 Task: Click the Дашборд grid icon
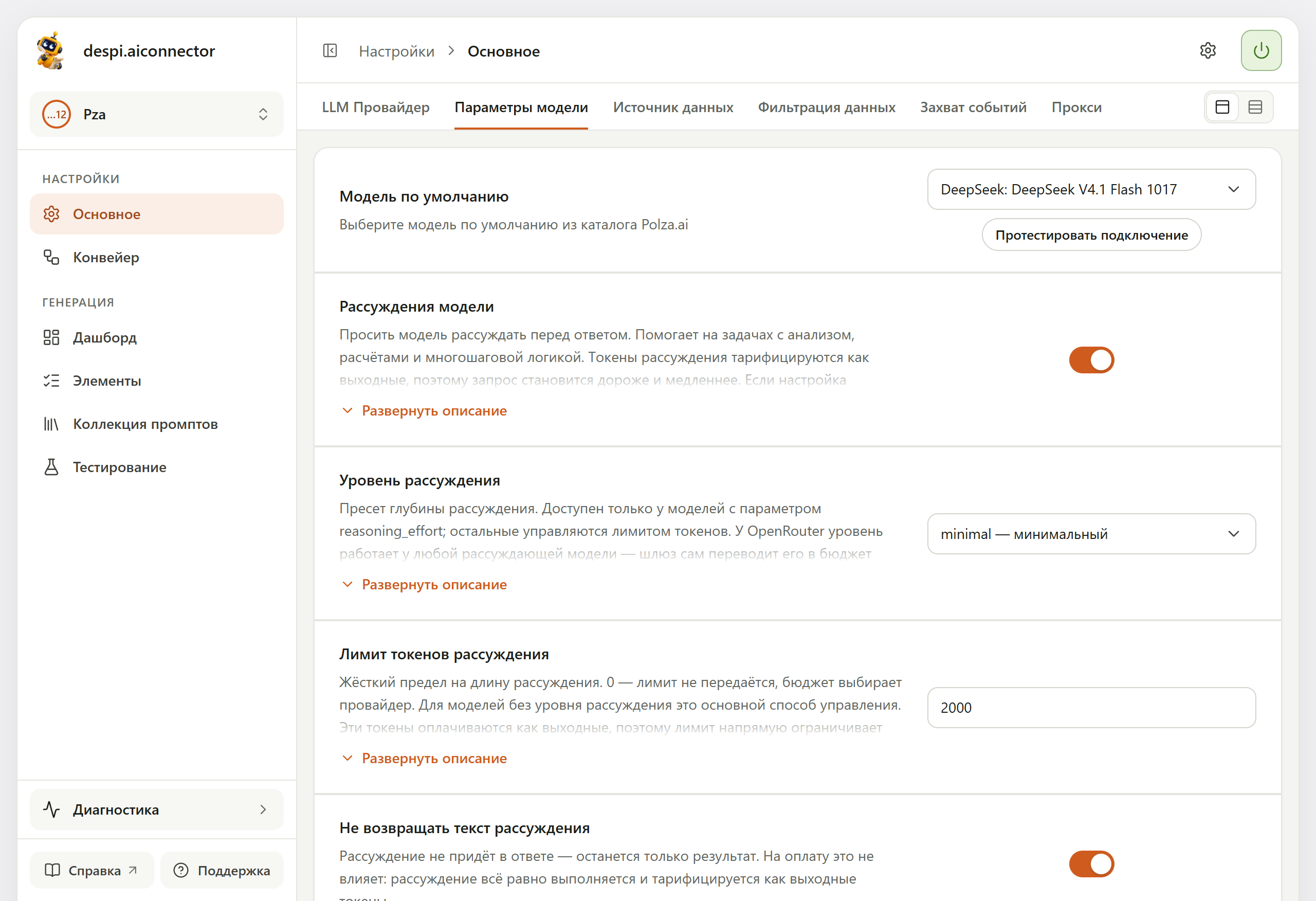[x=51, y=338]
